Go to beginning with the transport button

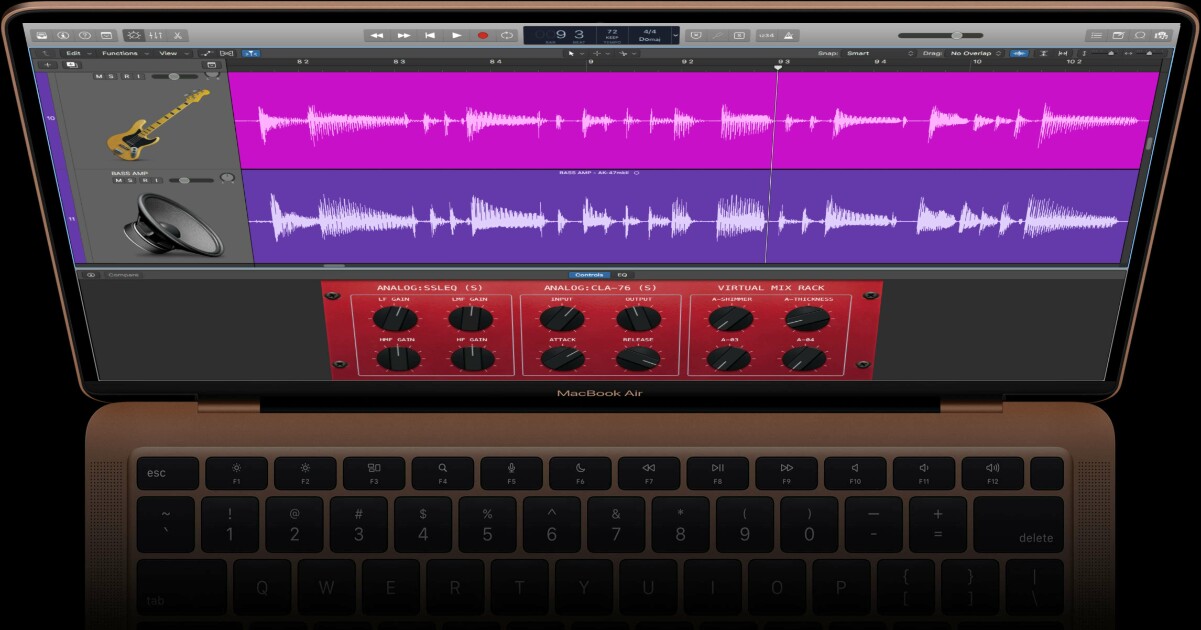tap(430, 35)
